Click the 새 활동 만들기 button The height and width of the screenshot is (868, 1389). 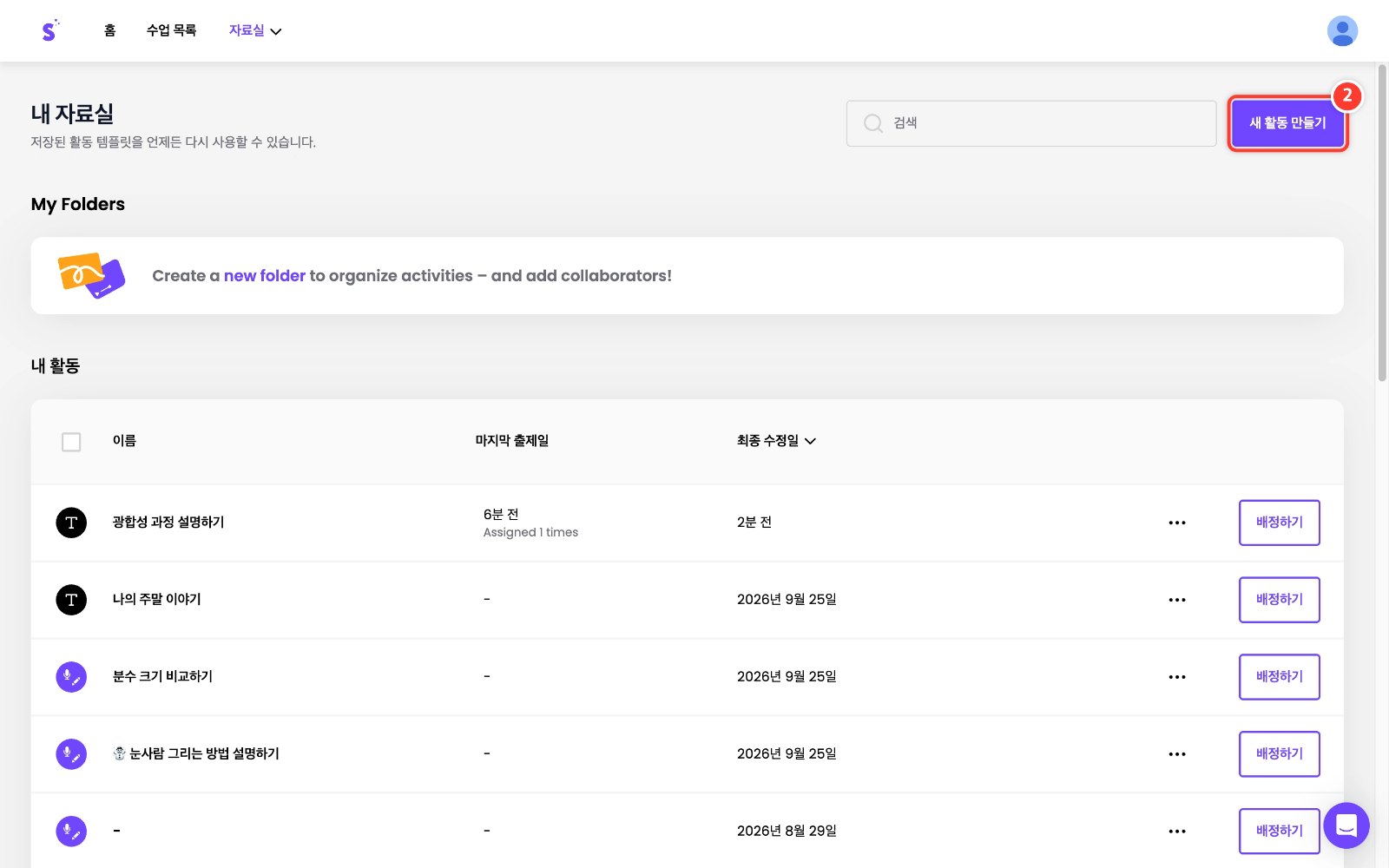[1287, 123]
